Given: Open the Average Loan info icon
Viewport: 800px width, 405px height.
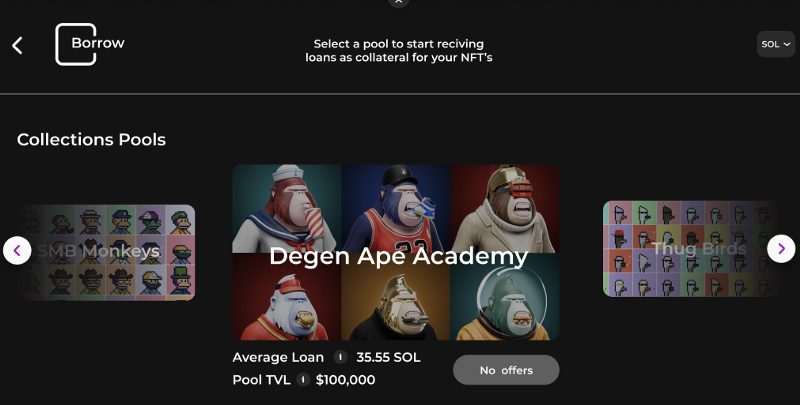Looking at the screenshot, I should pyautogui.click(x=340, y=357).
